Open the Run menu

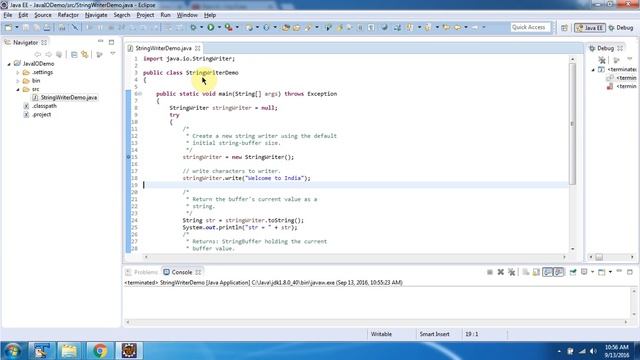click(x=165, y=15)
